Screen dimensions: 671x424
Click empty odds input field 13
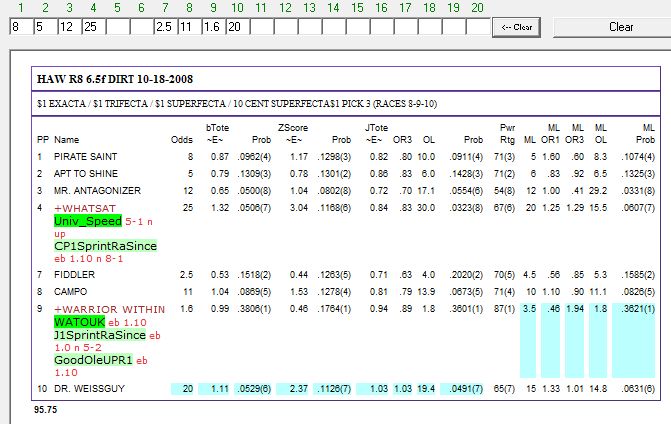310,27
